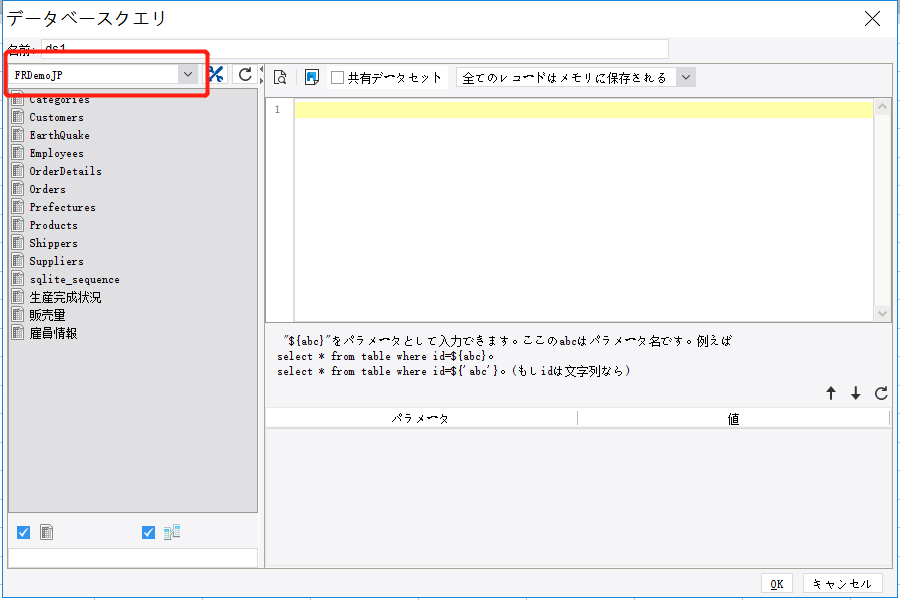Click the table search field below checkboxes
This screenshot has height=600, width=900.
133,558
